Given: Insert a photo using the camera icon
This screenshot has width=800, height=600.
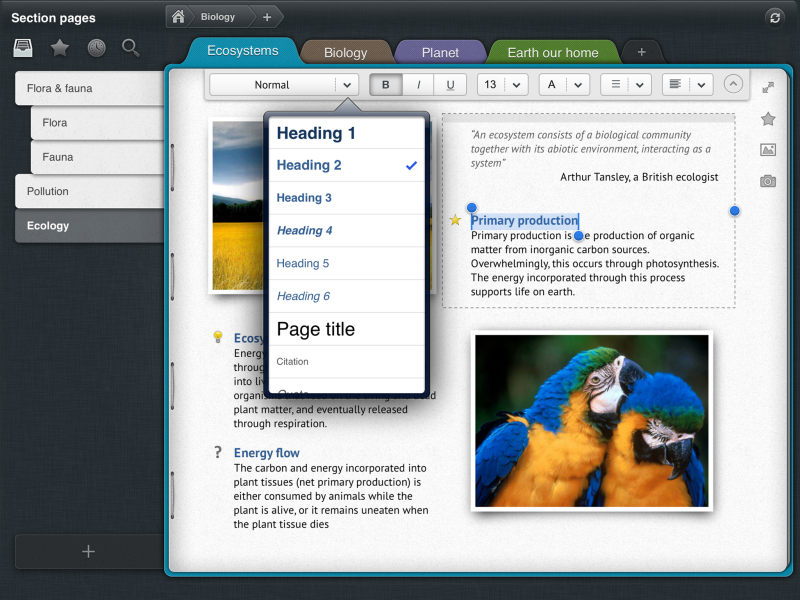Looking at the screenshot, I should pyautogui.click(x=768, y=181).
